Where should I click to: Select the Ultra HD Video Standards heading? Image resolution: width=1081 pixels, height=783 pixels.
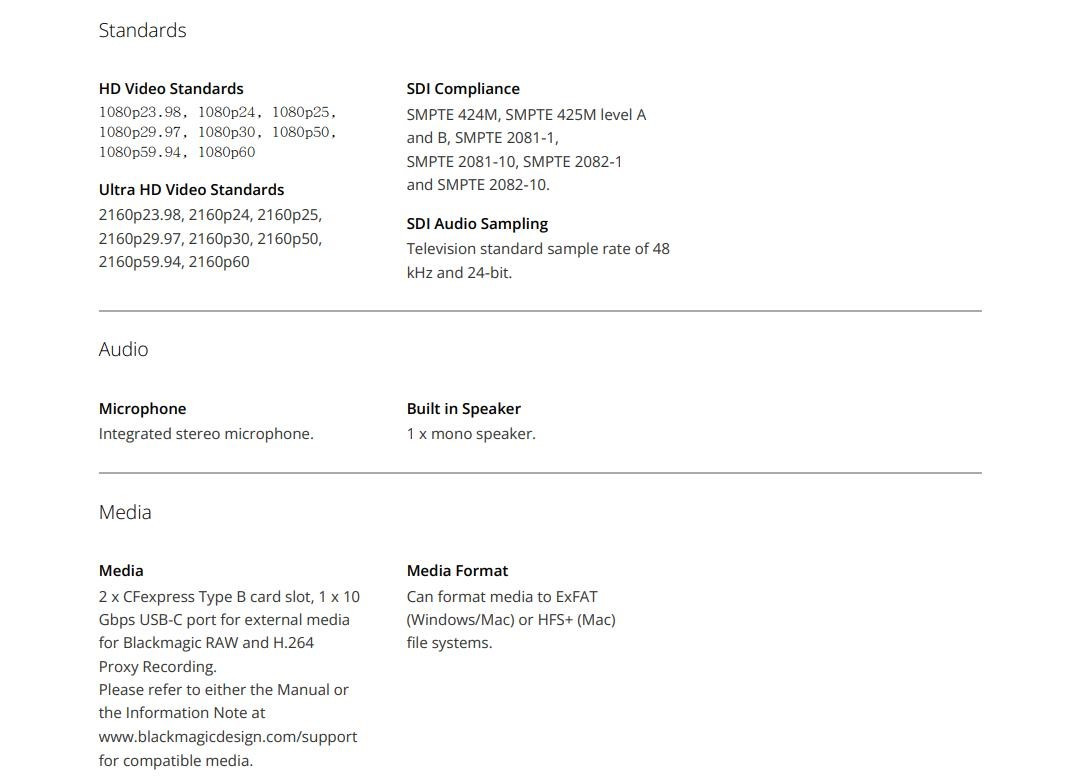tap(191, 190)
